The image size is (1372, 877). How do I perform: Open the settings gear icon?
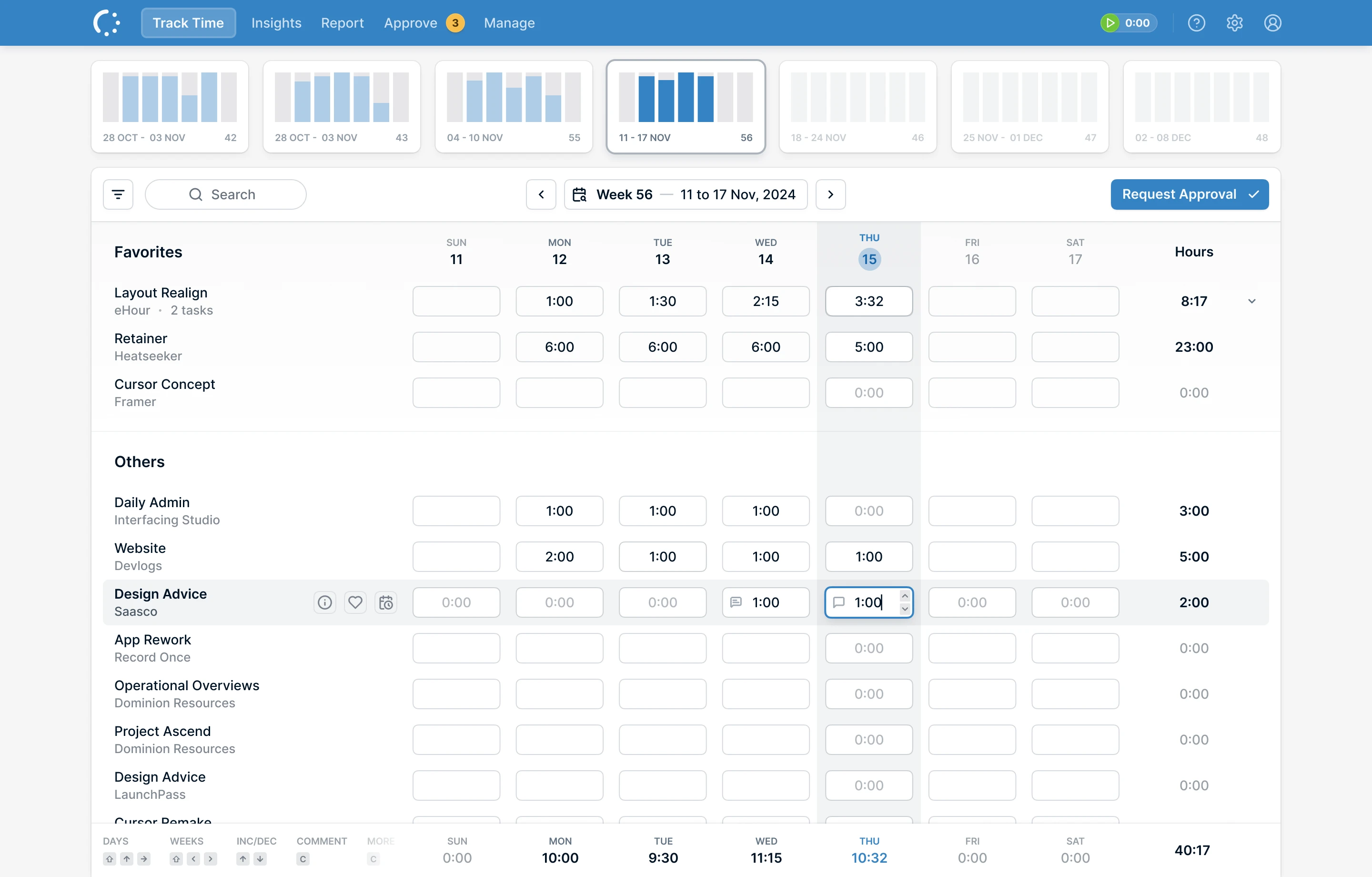click(1234, 23)
